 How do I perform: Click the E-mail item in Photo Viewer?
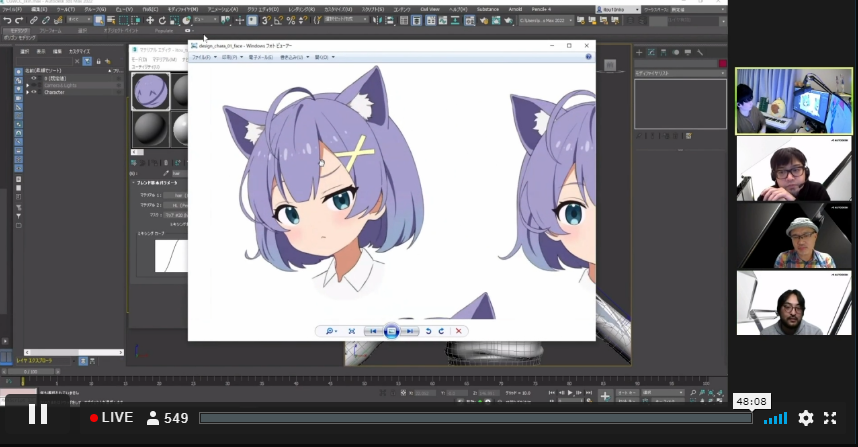click(260, 57)
